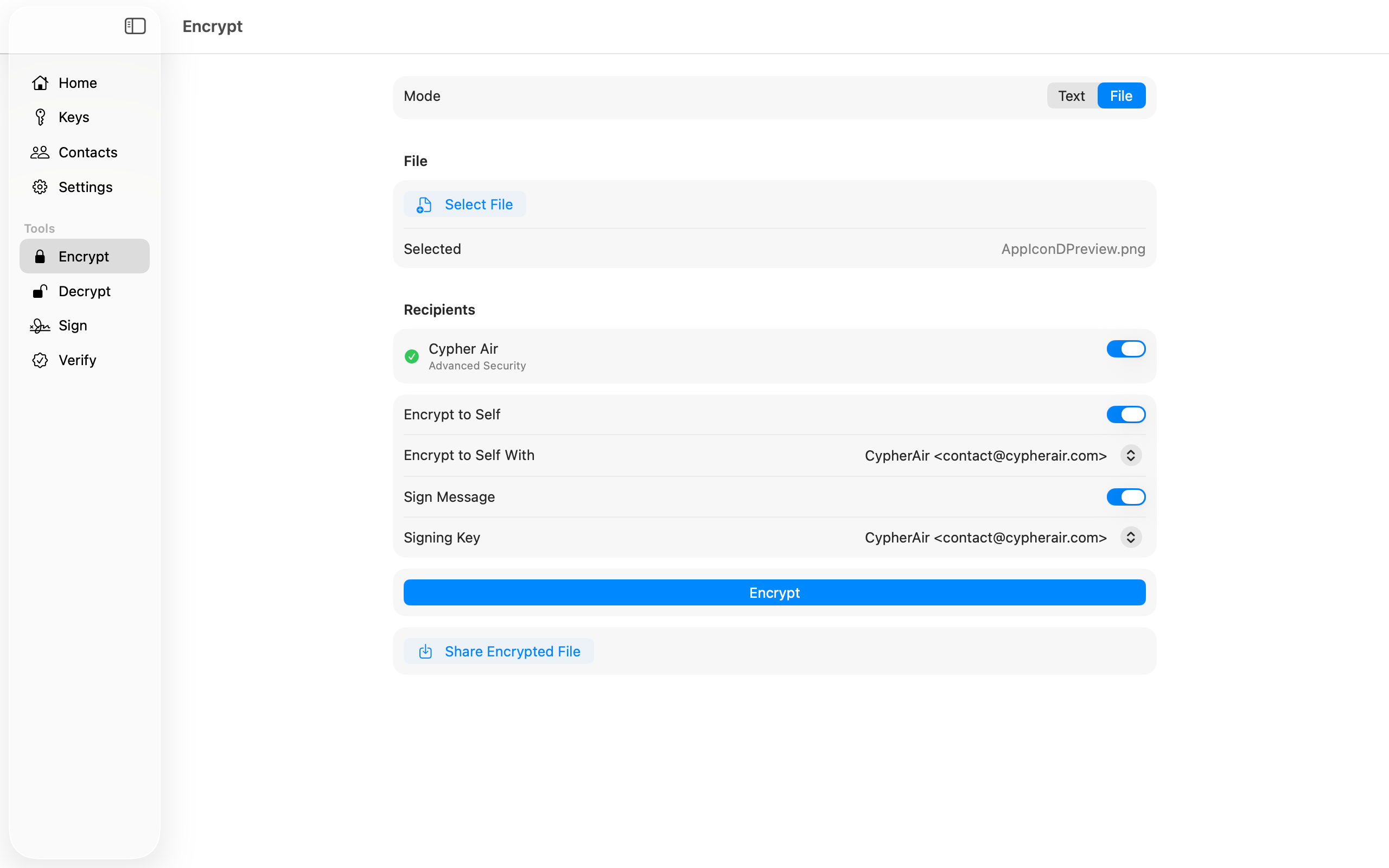Click the Cypher Air recipient name
Image resolution: width=1389 pixels, height=868 pixels.
pyautogui.click(x=463, y=348)
